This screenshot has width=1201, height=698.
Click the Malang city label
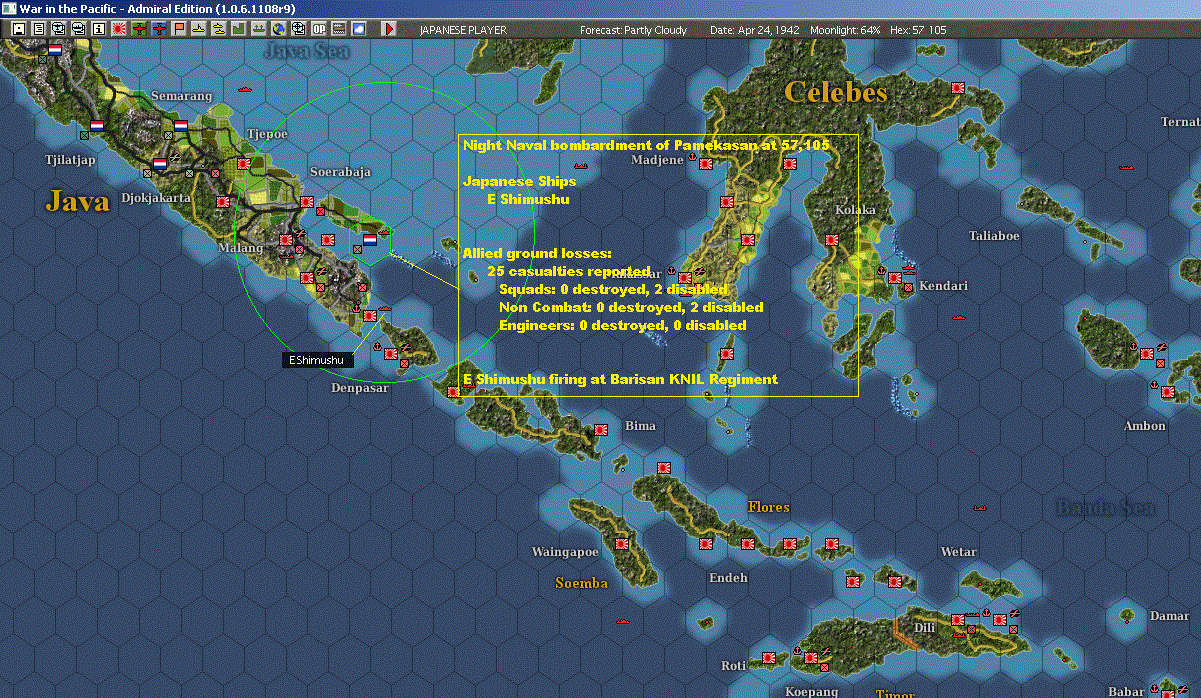point(239,248)
